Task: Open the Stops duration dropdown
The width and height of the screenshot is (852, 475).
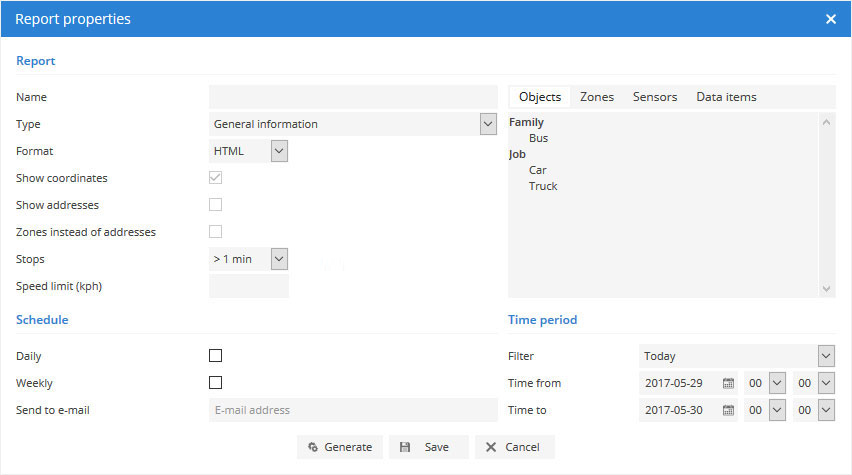Action: point(279,259)
